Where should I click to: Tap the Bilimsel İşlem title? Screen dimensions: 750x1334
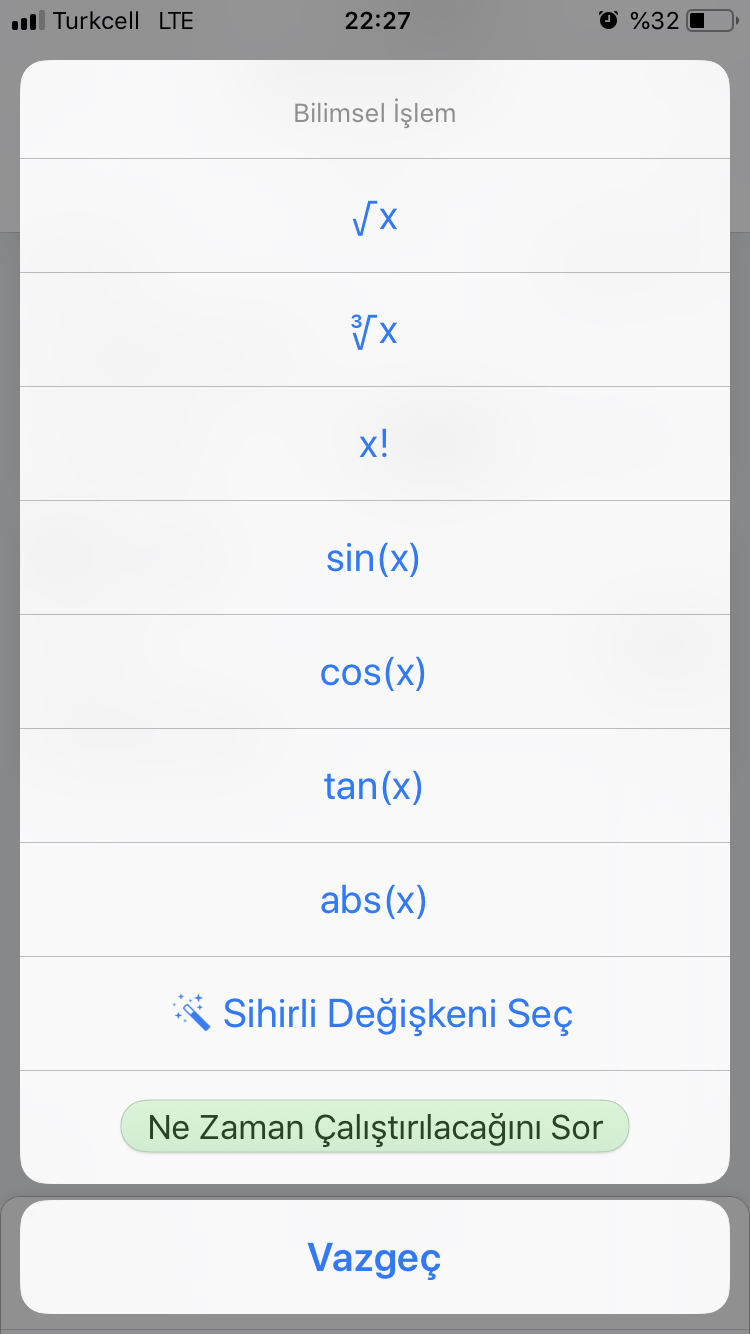tap(375, 113)
